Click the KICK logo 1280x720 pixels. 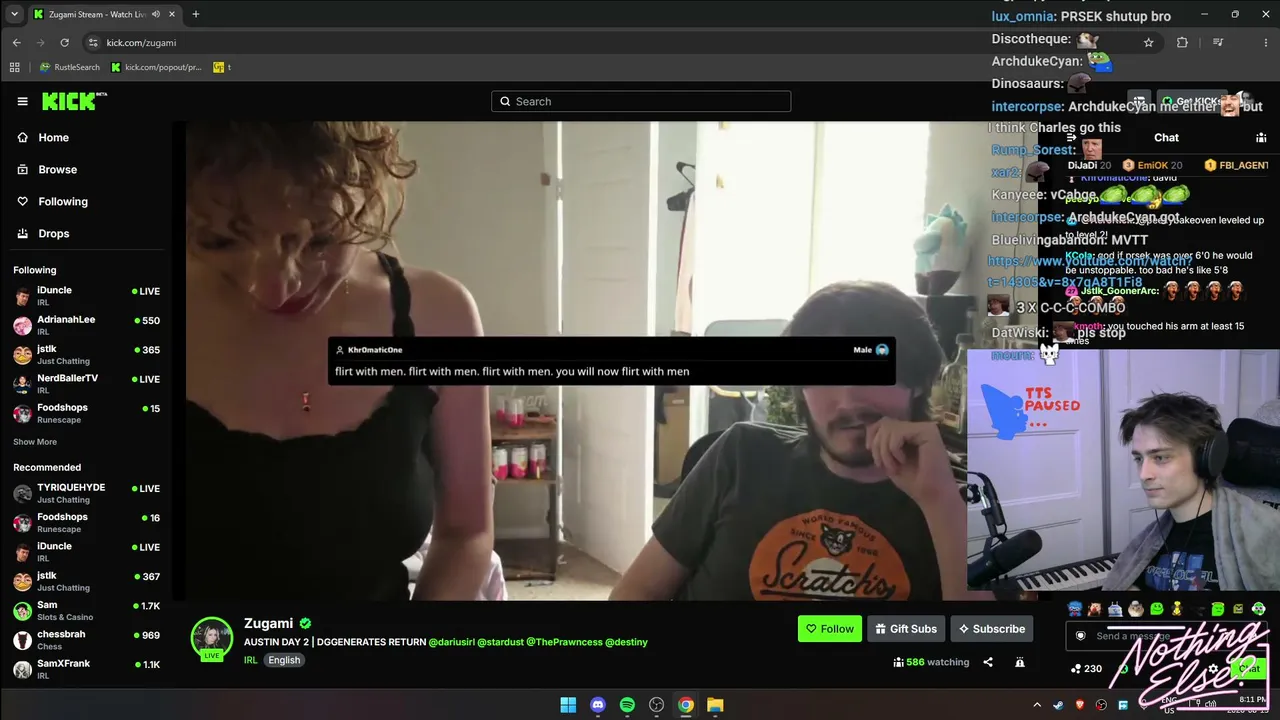click(74, 101)
